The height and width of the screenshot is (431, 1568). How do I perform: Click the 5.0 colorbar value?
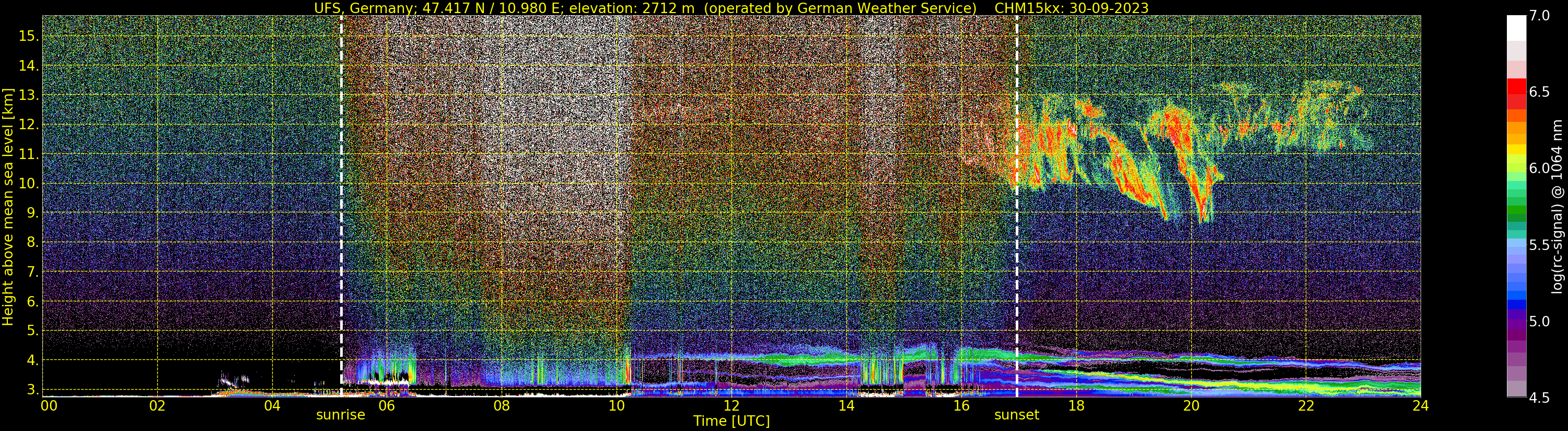click(x=1539, y=321)
